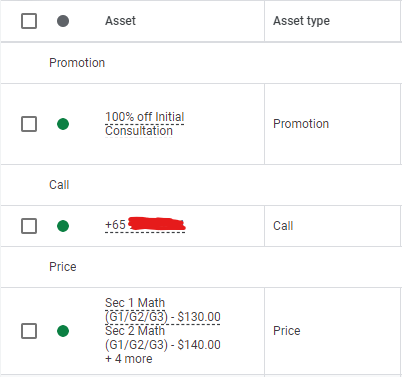This screenshot has width=402, height=377.
Task: Check the Sec 1 Math price row checkbox
Action: point(29,331)
